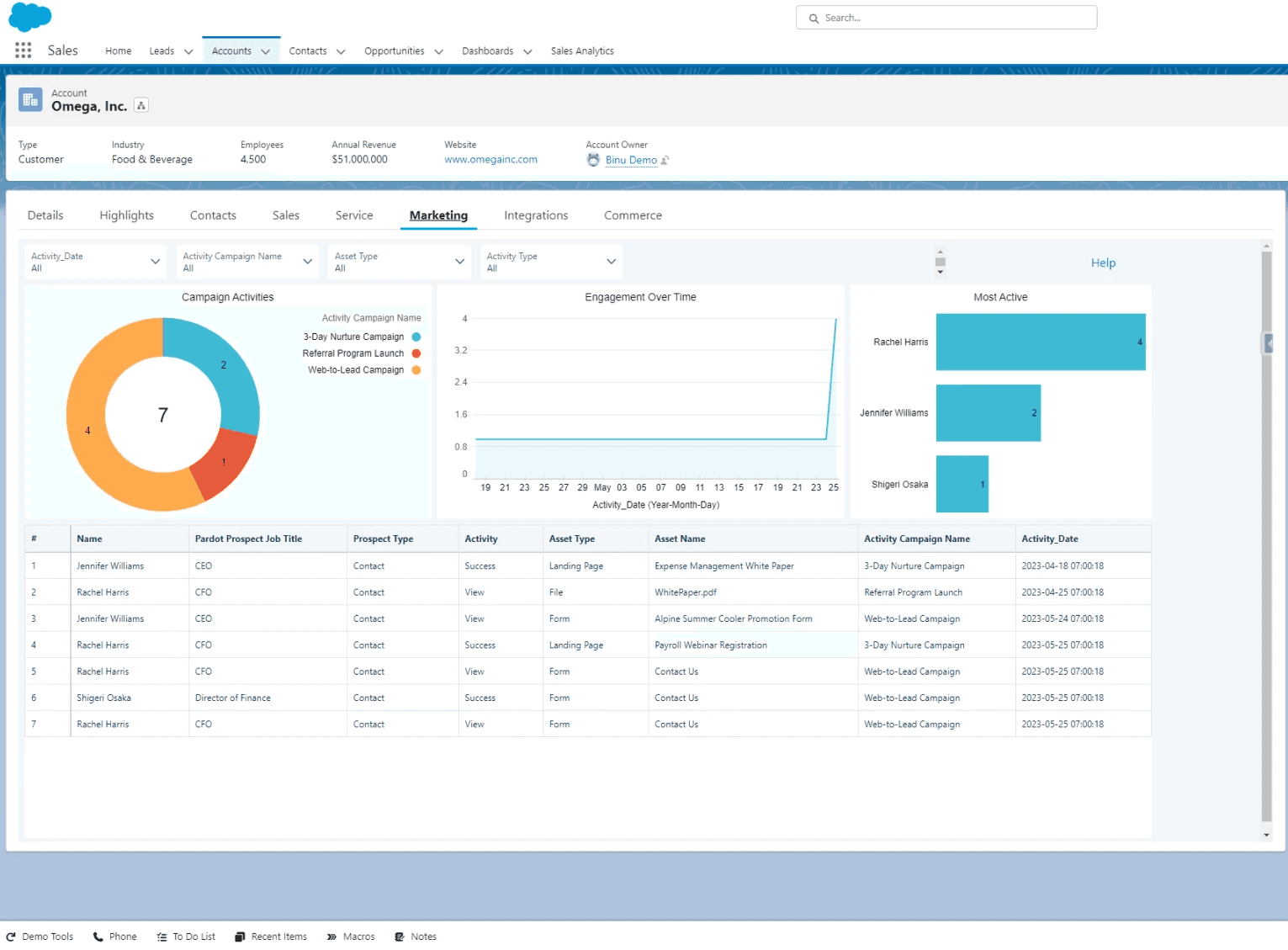
Task: Click the Omega account building icon
Action: (x=30, y=100)
